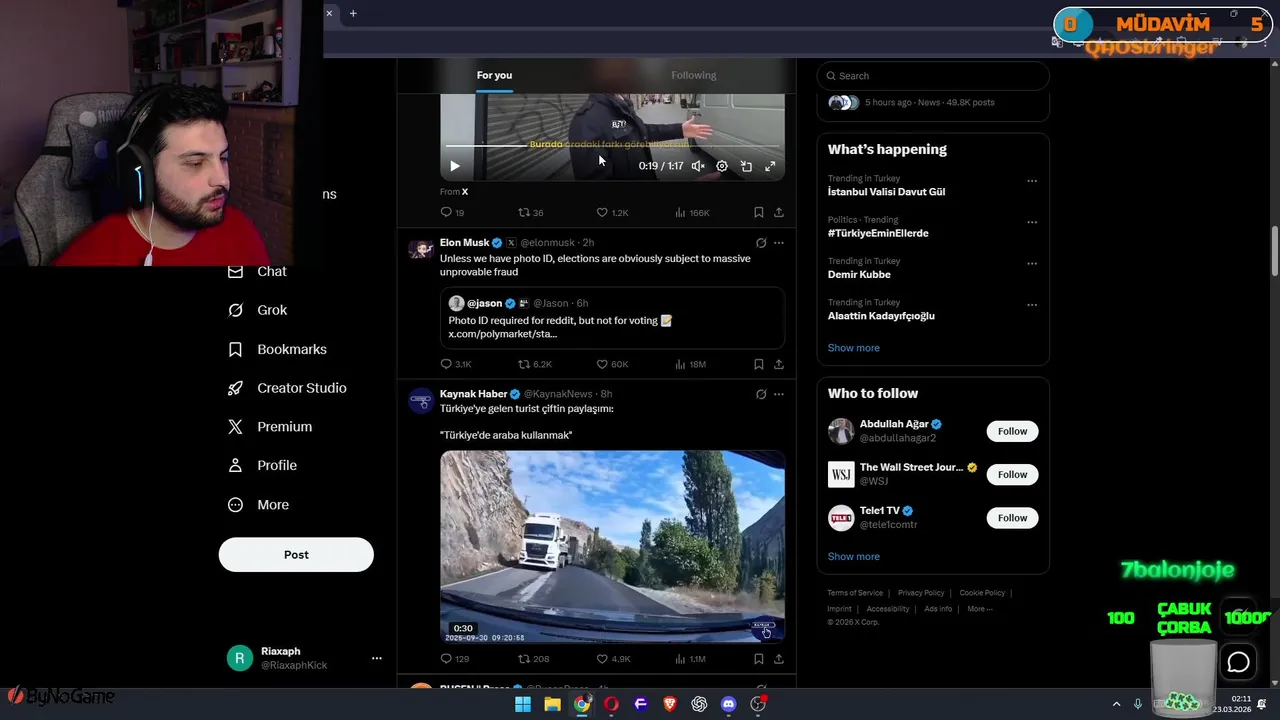Share Kaynak Haber's post
Screen dimensions: 1280x720
tap(779, 659)
